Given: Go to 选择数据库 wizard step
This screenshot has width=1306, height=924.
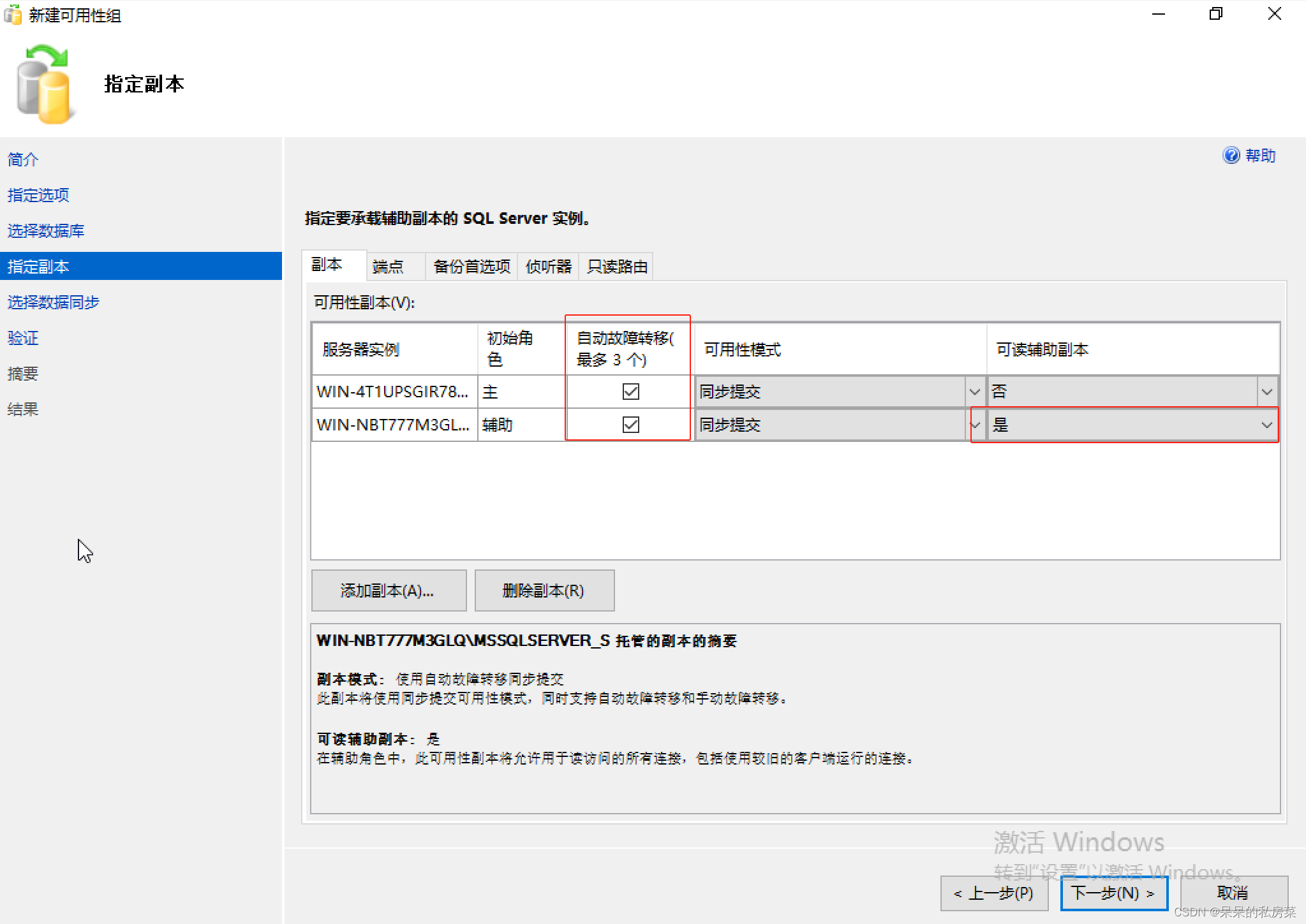Looking at the screenshot, I should coord(46,231).
